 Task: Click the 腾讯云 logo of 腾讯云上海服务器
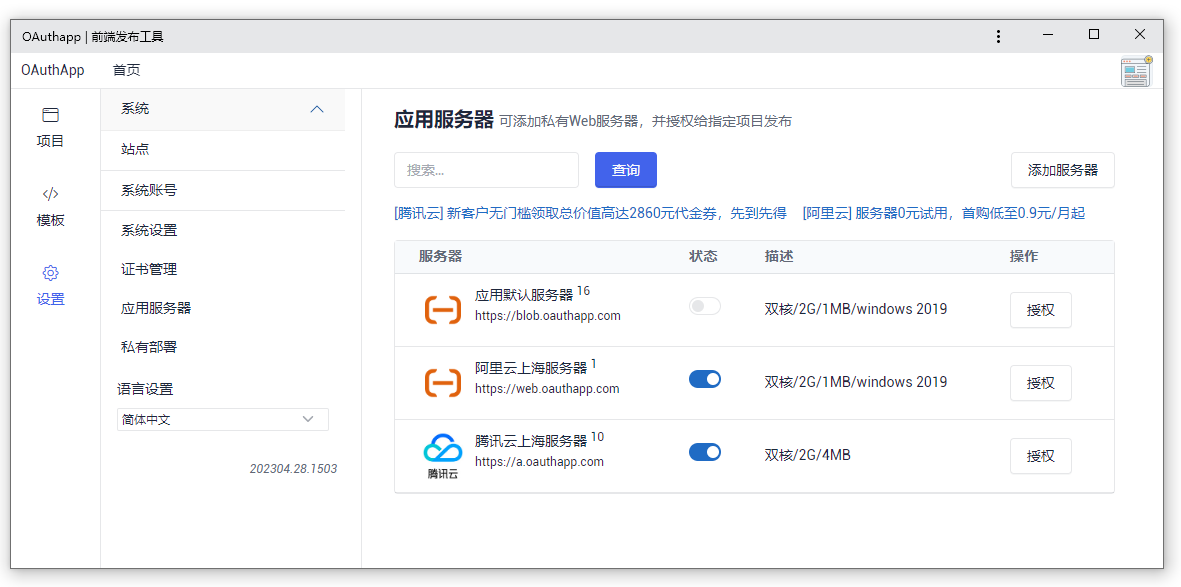coord(443,456)
